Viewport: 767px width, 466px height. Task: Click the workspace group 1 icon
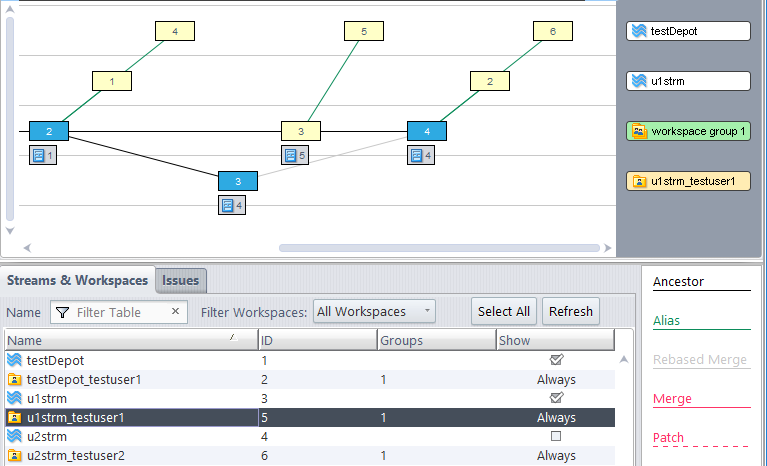(x=638, y=131)
